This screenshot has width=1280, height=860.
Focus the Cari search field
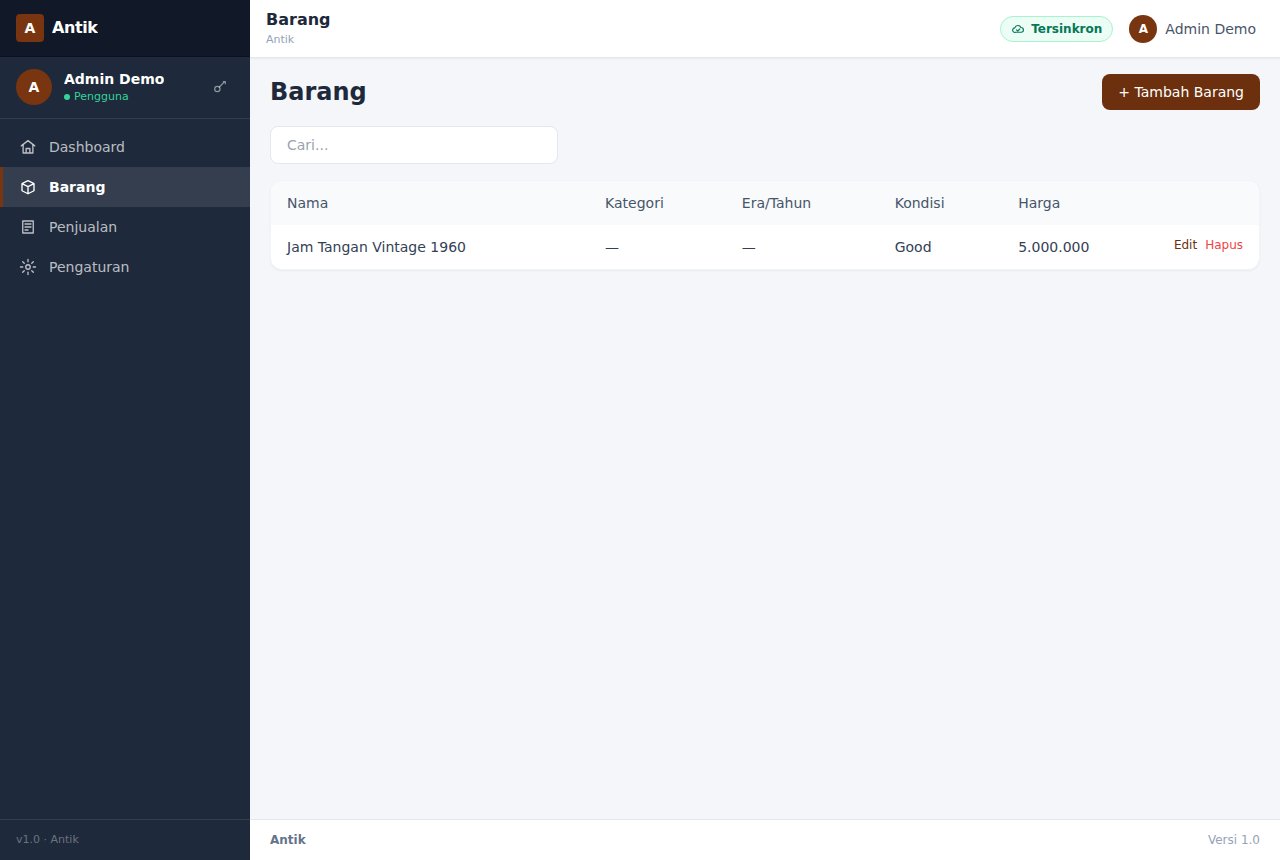click(414, 145)
